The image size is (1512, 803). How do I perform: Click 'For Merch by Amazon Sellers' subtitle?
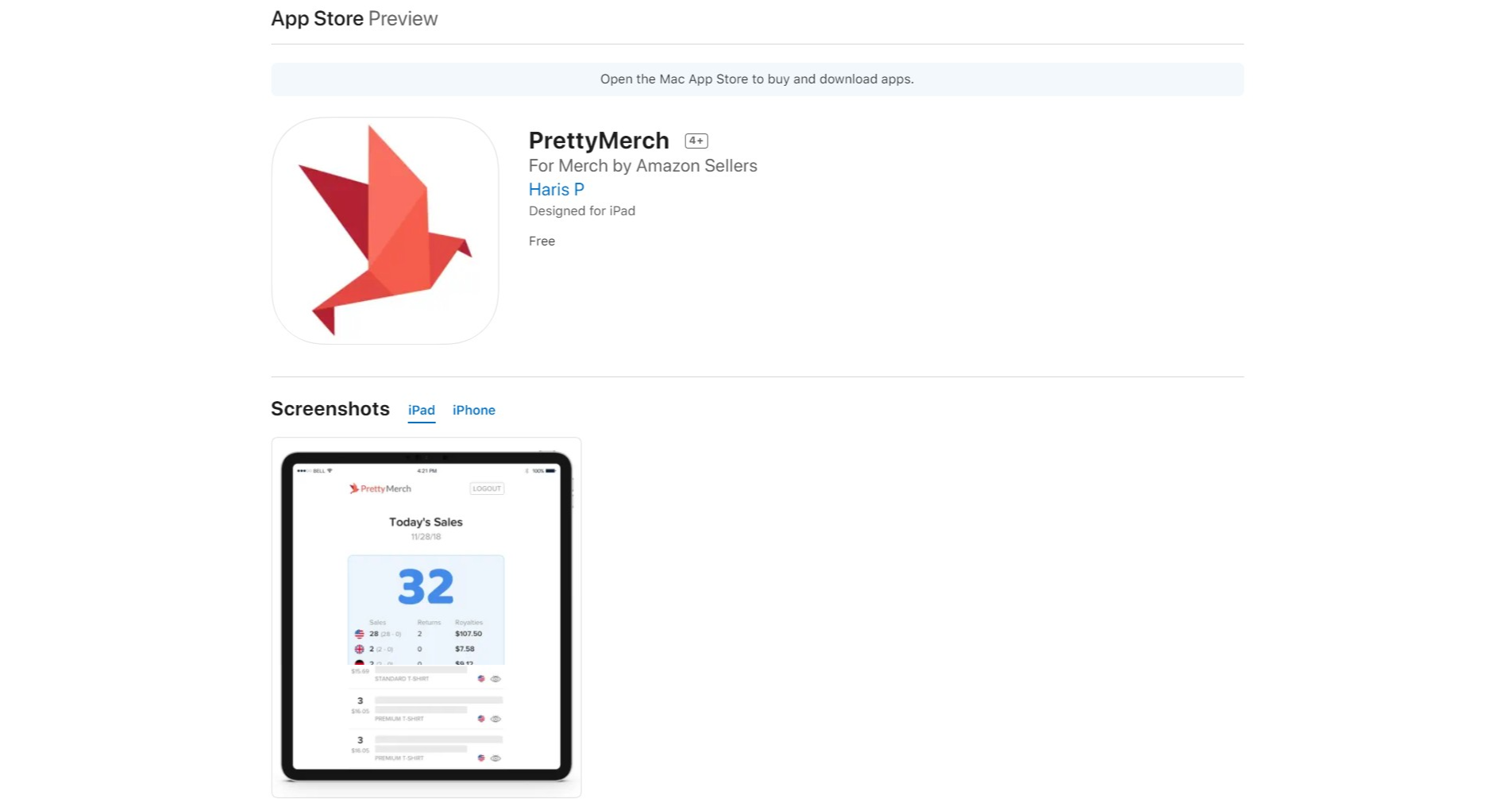coord(643,165)
